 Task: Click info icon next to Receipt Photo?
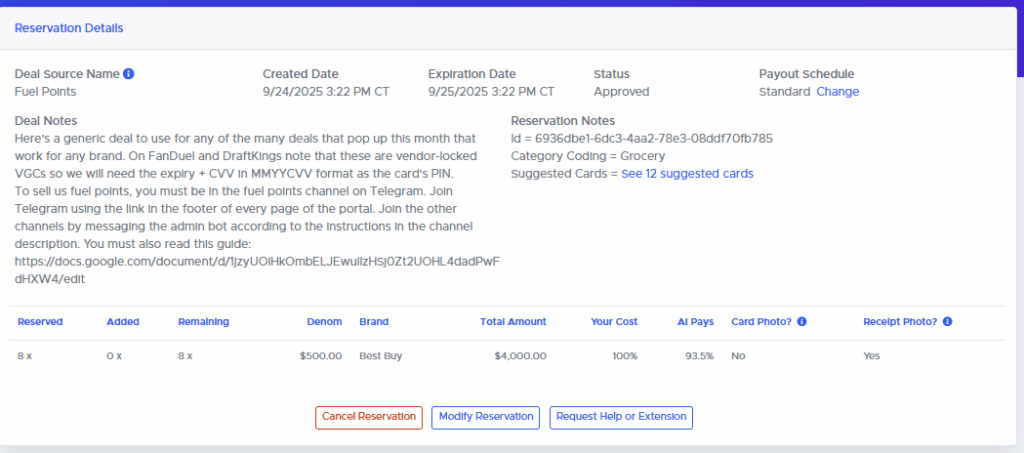(946, 322)
